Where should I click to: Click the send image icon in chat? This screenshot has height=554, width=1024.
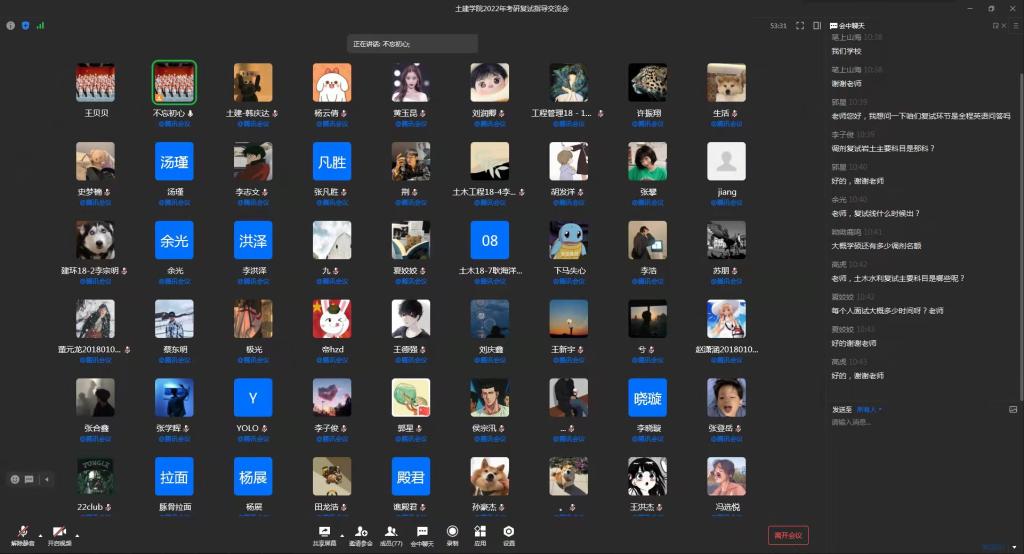[1012, 409]
